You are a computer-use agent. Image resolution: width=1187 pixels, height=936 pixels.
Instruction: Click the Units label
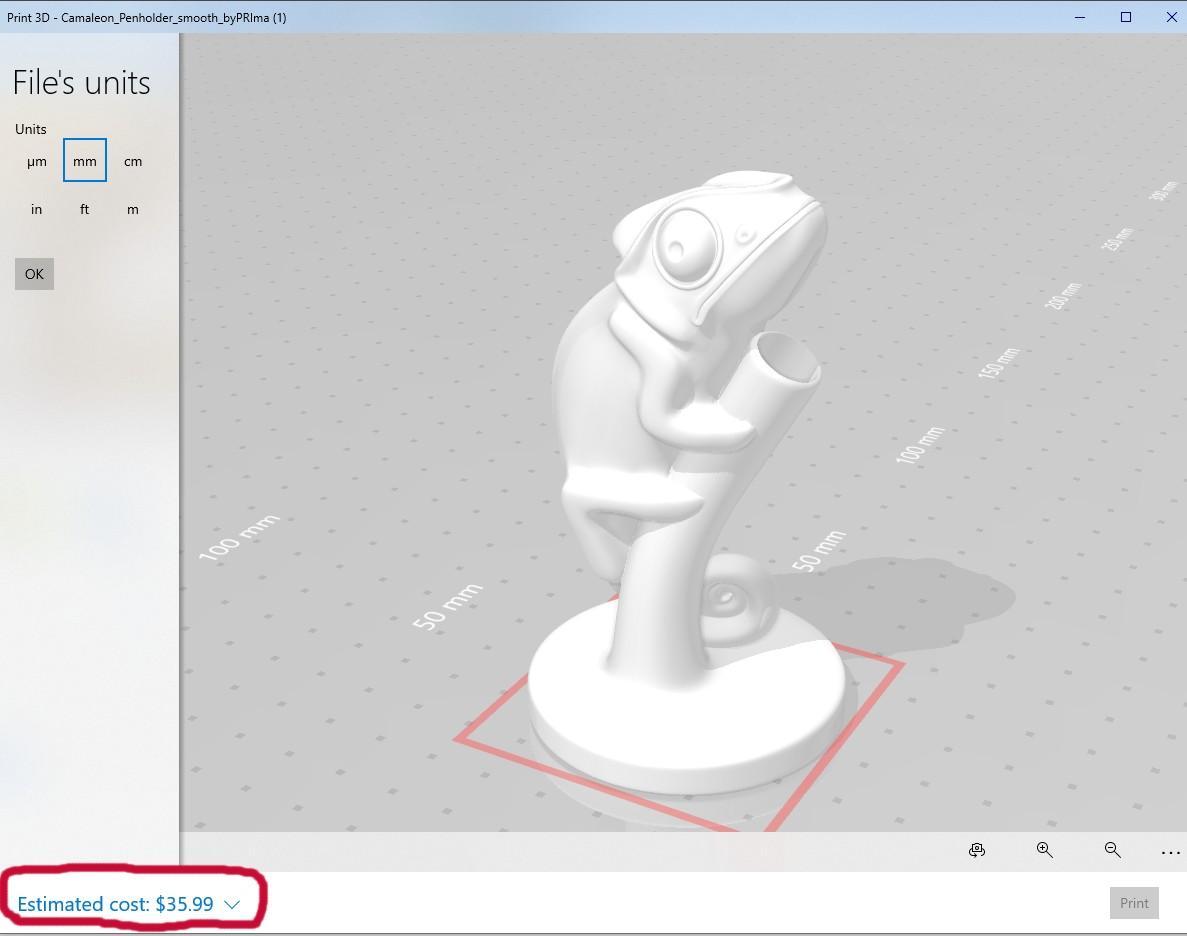31,129
